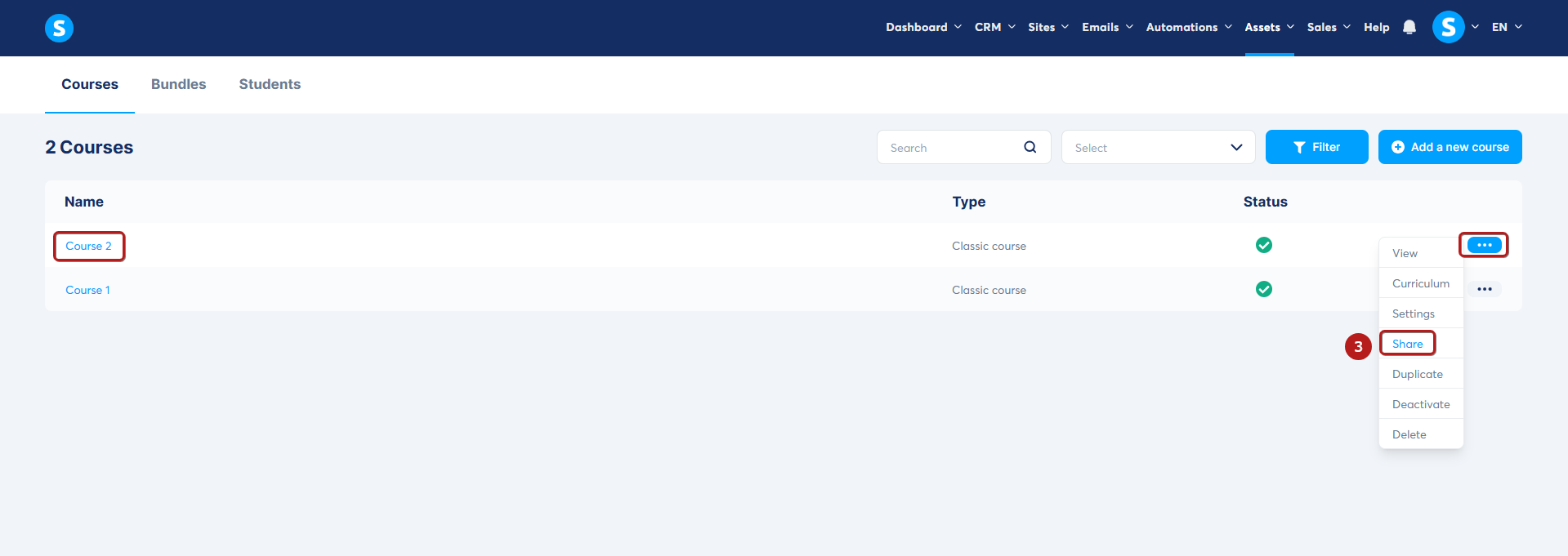The image size is (1568, 556).
Task: Choose Duplicate from the course menu
Action: 1421,374
